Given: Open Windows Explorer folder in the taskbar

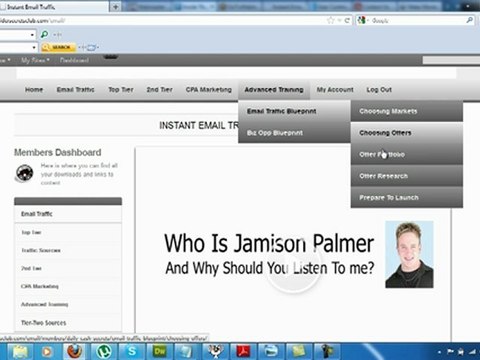Looking at the screenshot, I should pyautogui.click(x=20, y=351).
